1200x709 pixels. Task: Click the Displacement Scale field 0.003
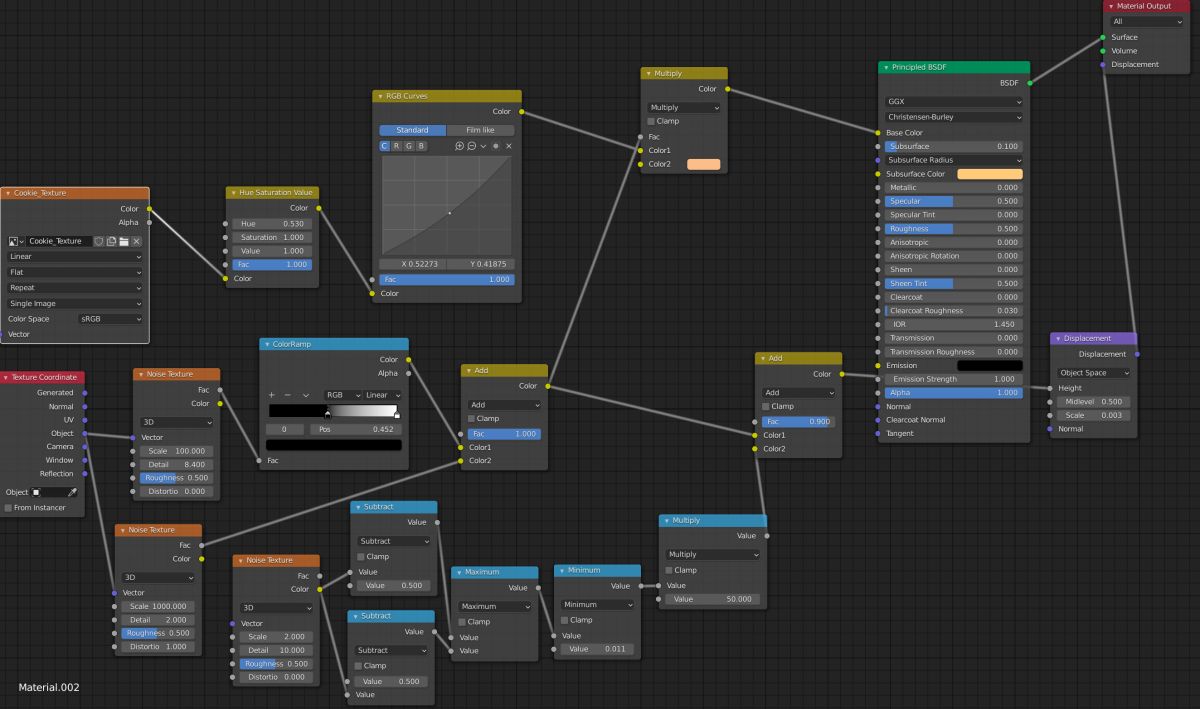tap(1094, 415)
